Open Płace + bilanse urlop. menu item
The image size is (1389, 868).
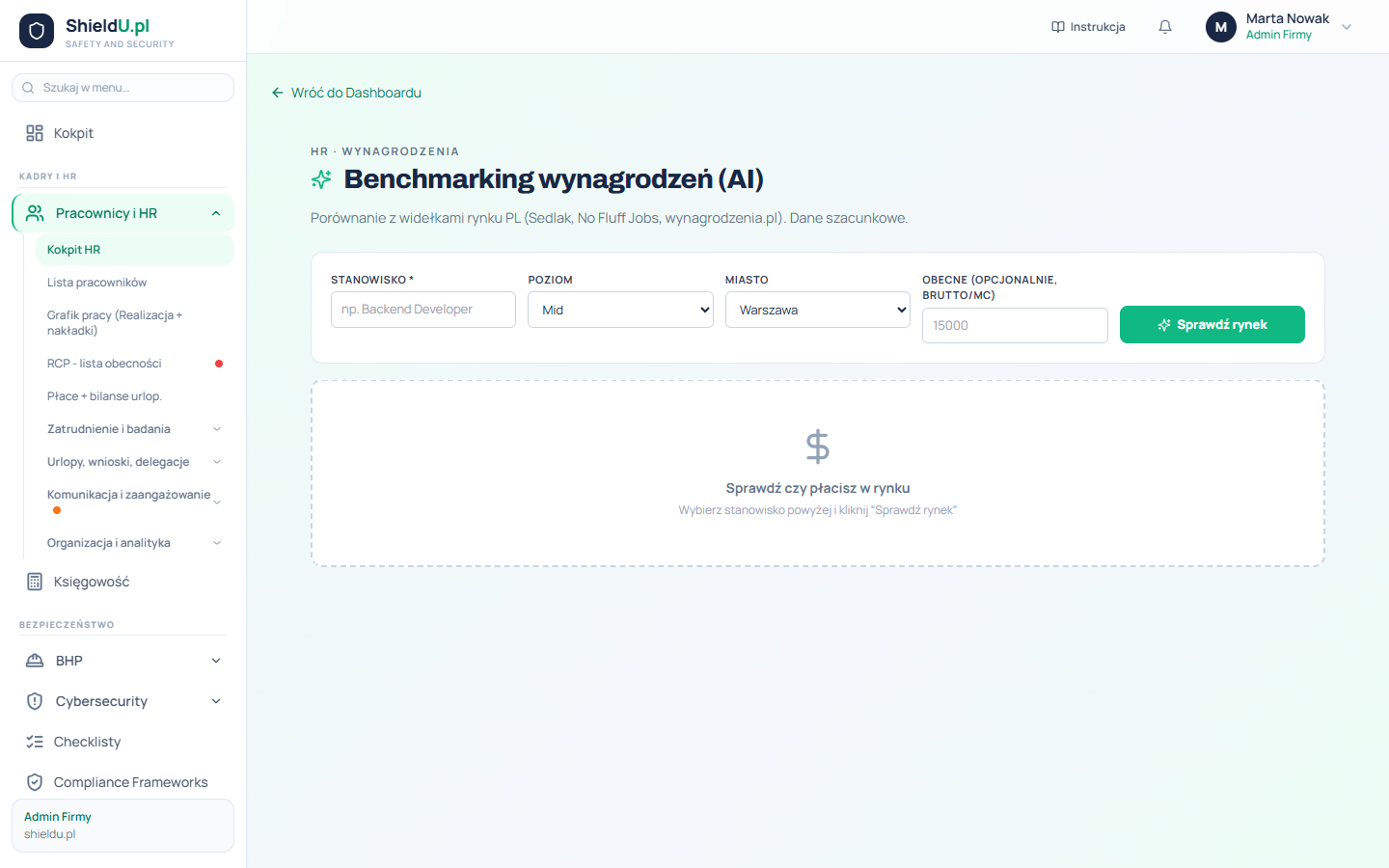coord(135,396)
